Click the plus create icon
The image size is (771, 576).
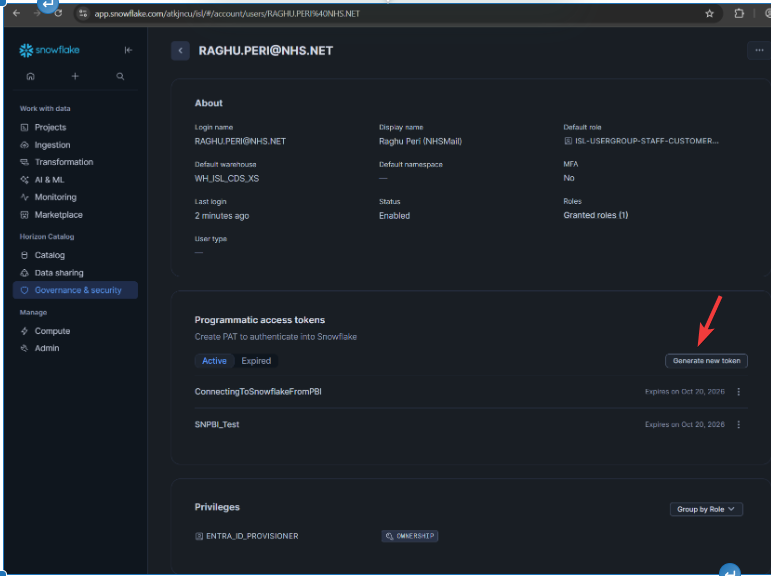75,76
